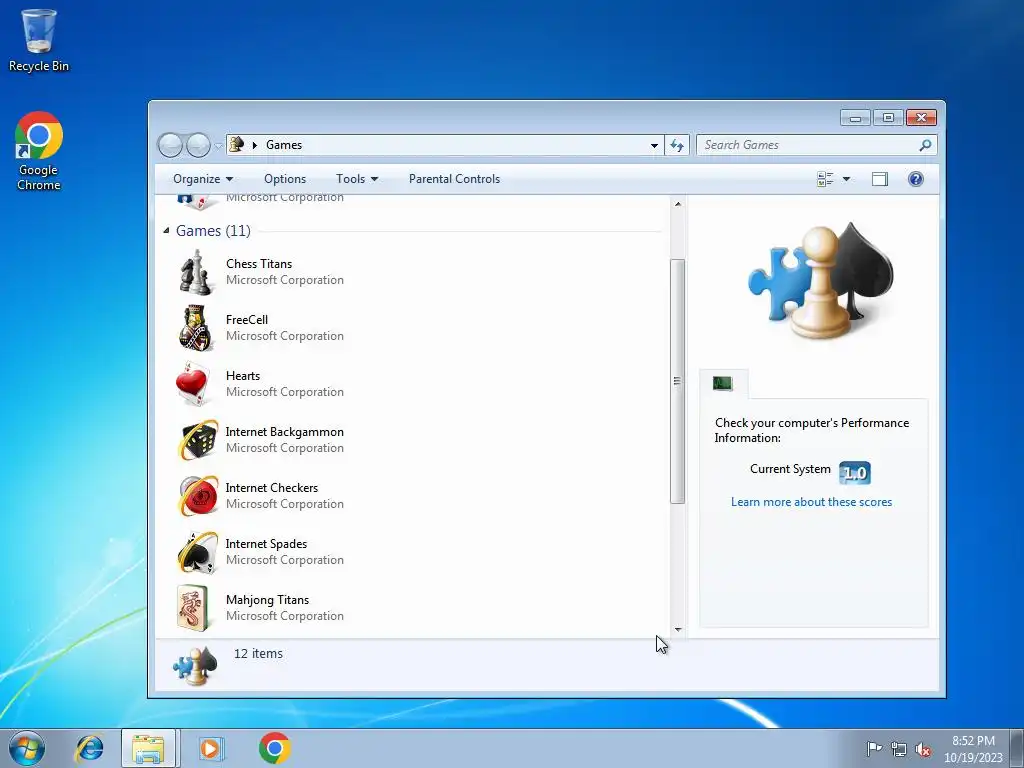Select the Mahjong Titans tile icon
This screenshot has height=768, width=1024.
[x=193, y=608]
